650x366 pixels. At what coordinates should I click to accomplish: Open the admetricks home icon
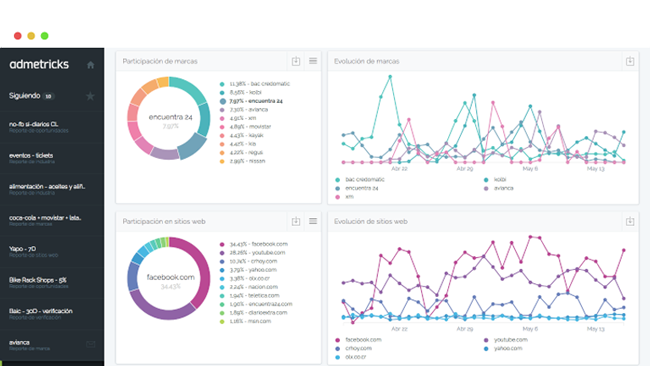pyautogui.click(x=90, y=65)
